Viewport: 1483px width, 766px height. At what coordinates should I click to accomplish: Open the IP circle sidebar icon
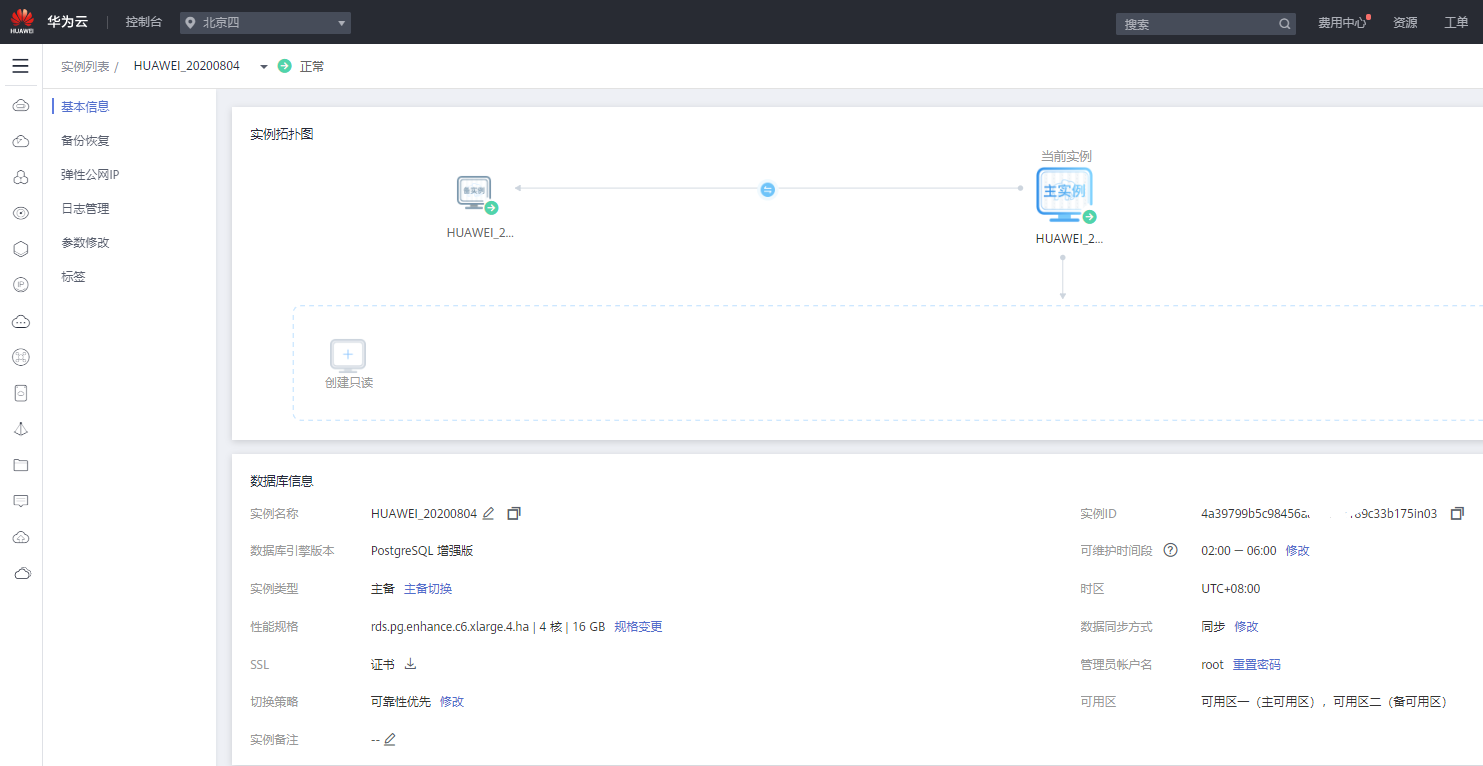tap(20, 285)
